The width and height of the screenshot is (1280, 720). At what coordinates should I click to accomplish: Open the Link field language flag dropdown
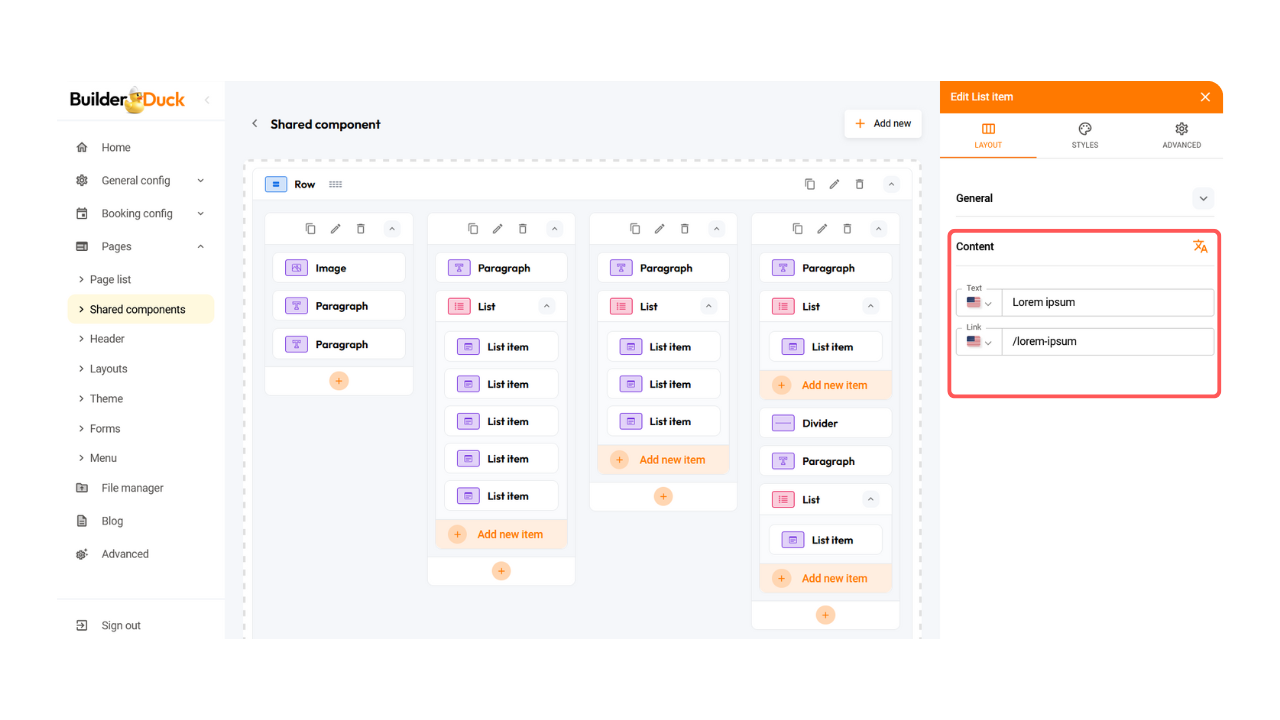point(979,341)
